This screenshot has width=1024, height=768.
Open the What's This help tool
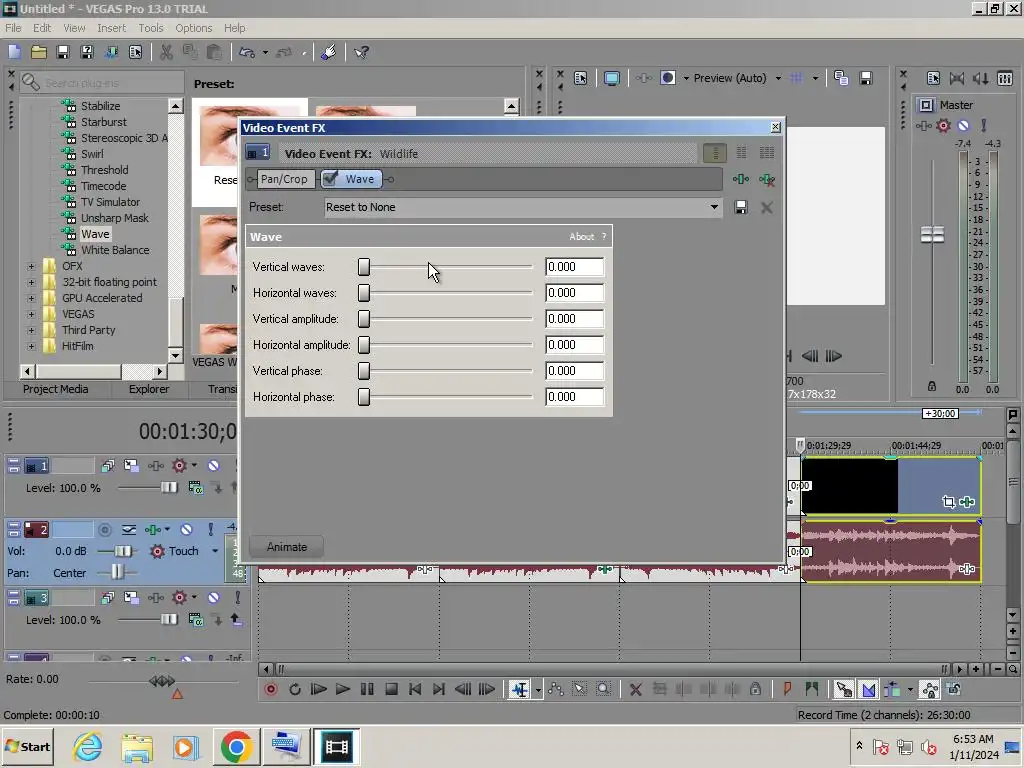pyautogui.click(x=361, y=52)
